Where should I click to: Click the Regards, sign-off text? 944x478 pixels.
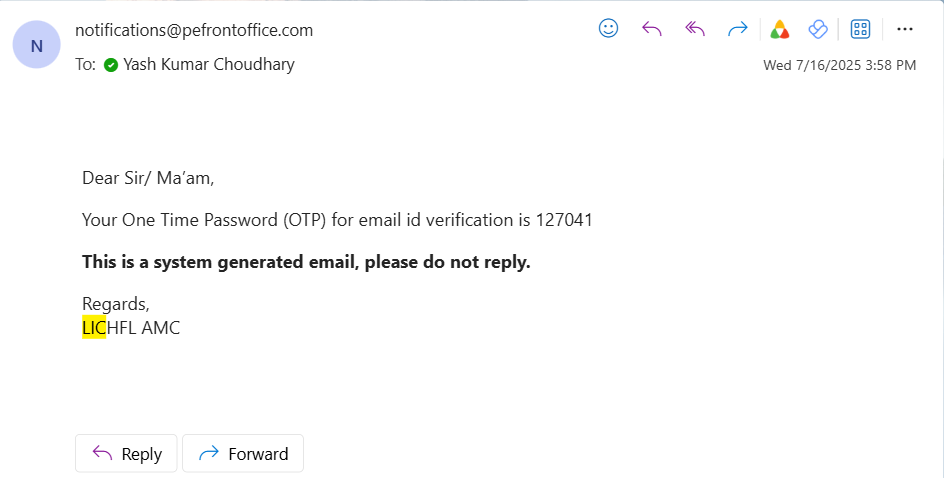pyautogui.click(x=115, y=304)
